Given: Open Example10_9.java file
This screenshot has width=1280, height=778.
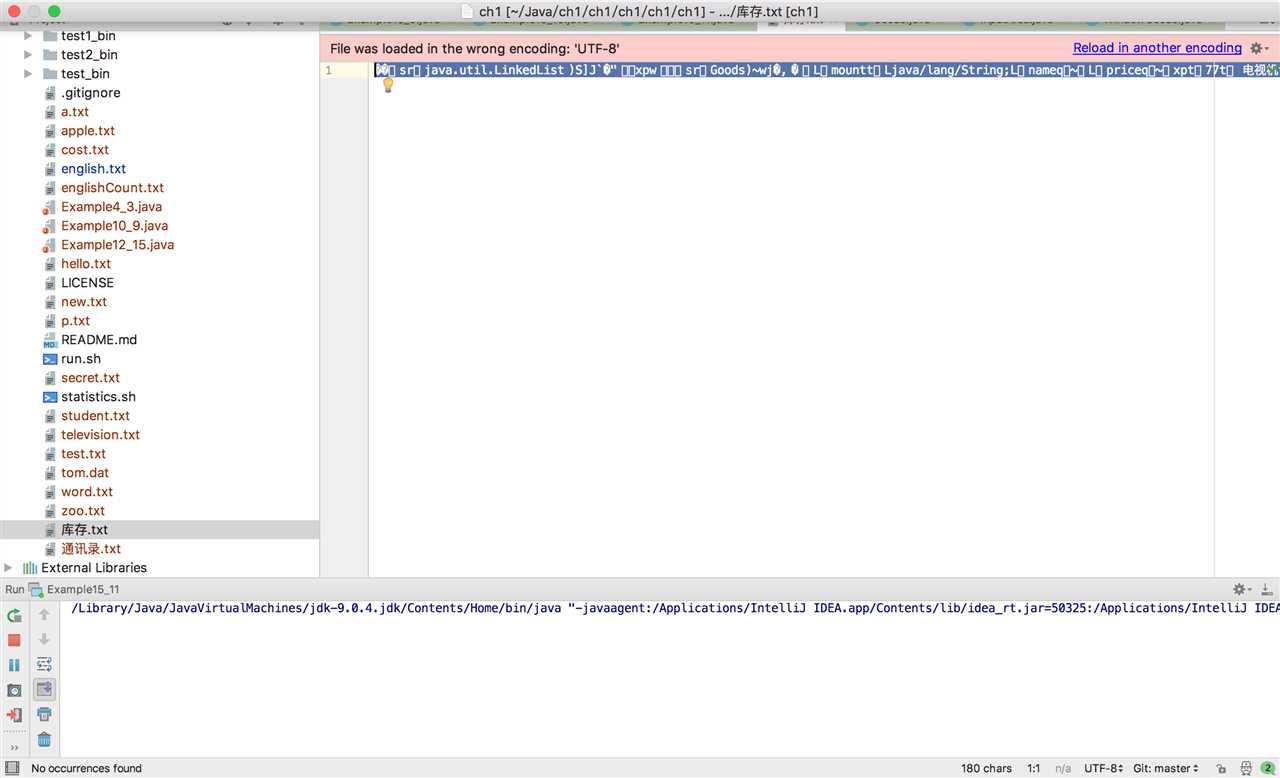Looking at the screenshot, I should point(114,226).
